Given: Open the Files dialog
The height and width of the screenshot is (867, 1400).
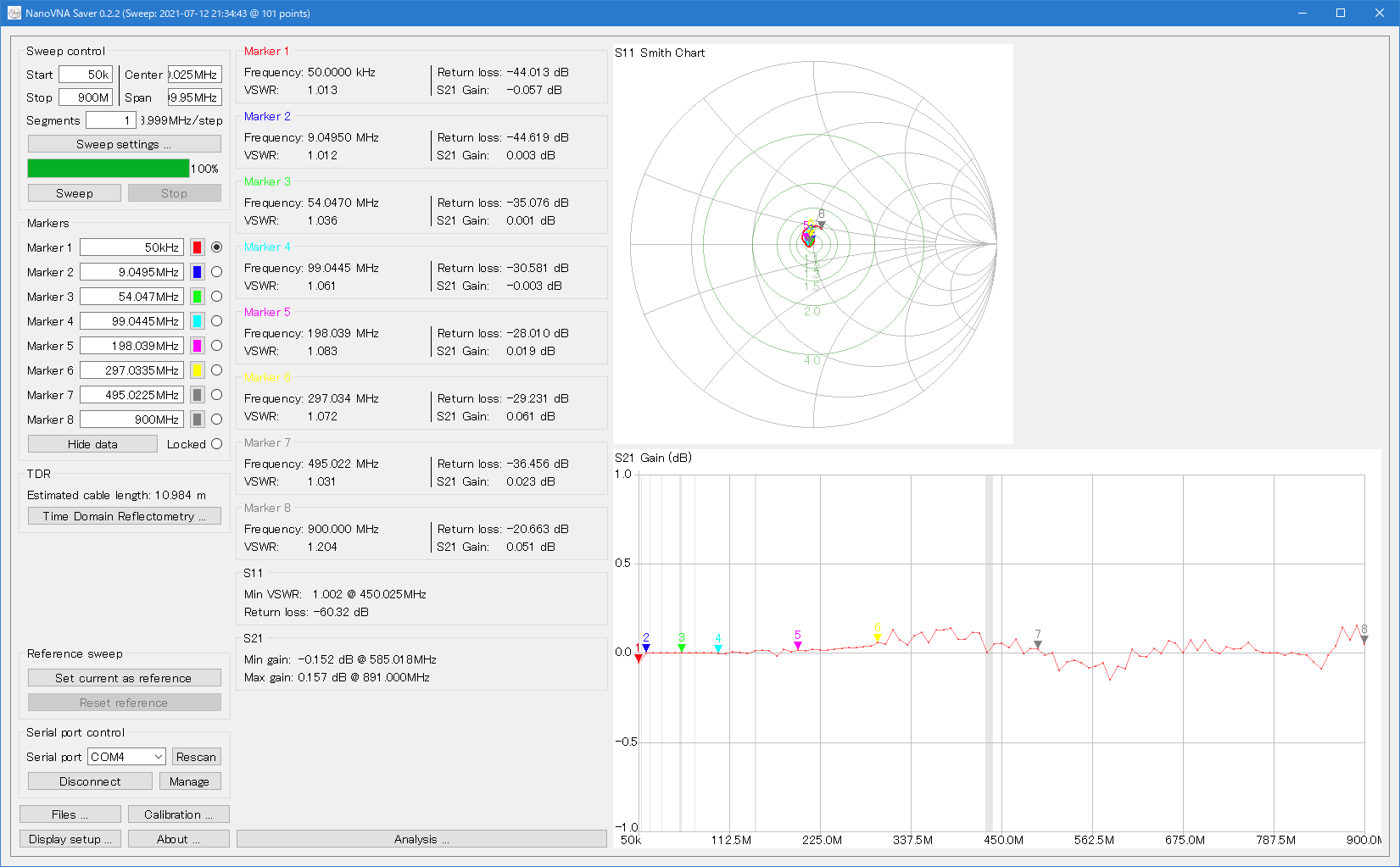Looking at the screenshot, I should pos(70,814).
